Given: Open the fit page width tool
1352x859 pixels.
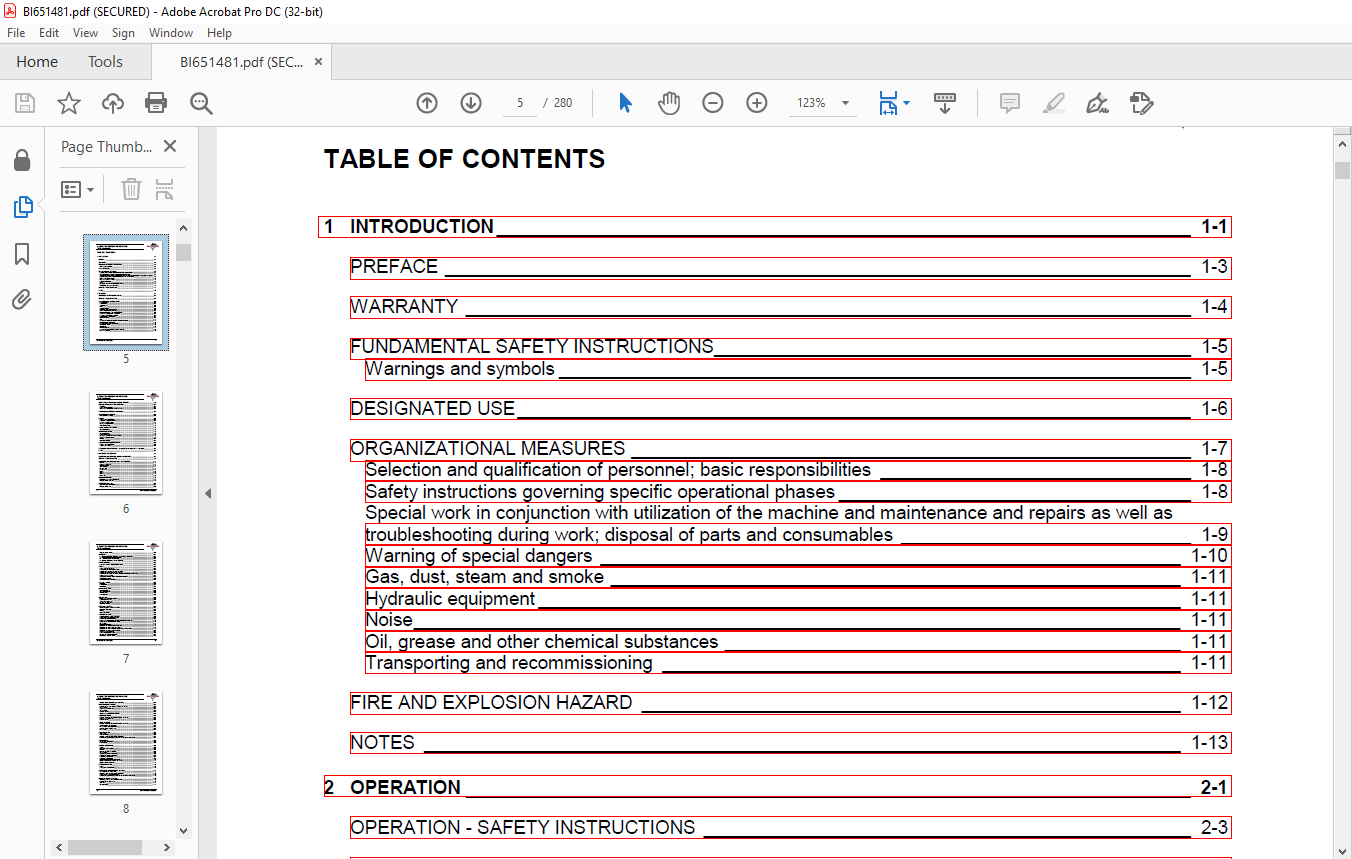Looking at the screenshot, I should click(x=887, y=103).
